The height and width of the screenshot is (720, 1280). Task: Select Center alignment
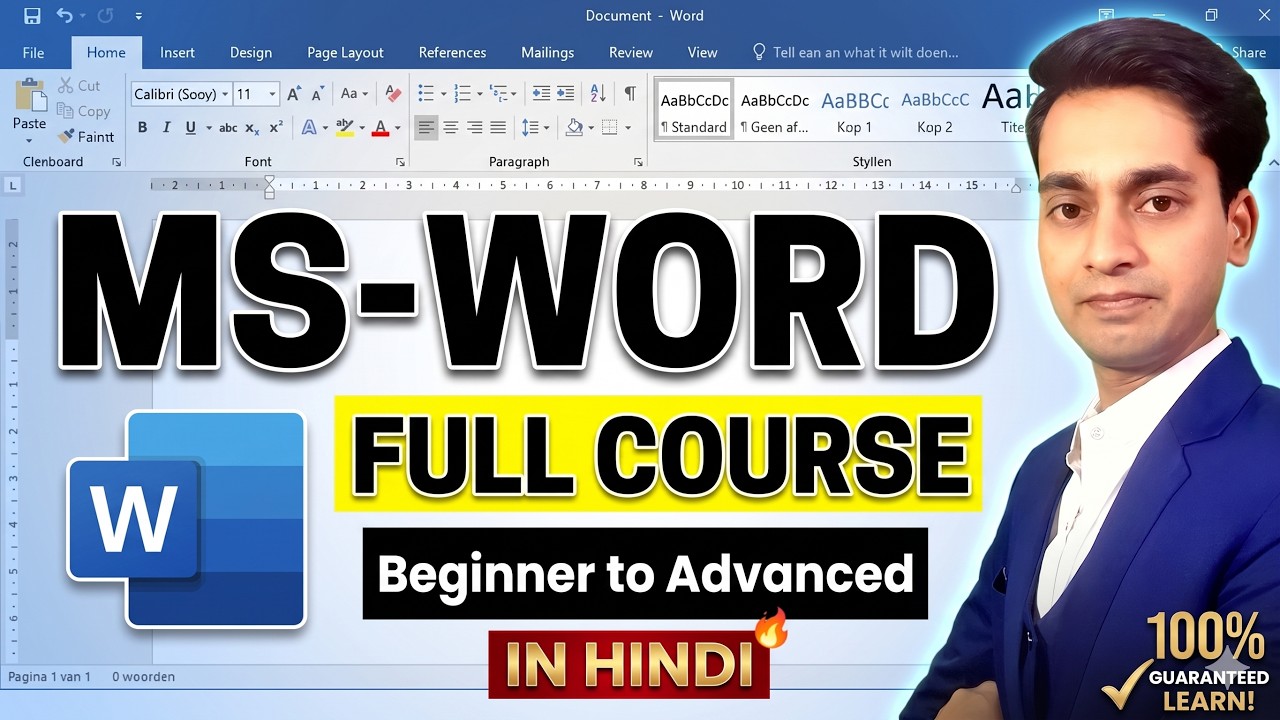(450, 127)
